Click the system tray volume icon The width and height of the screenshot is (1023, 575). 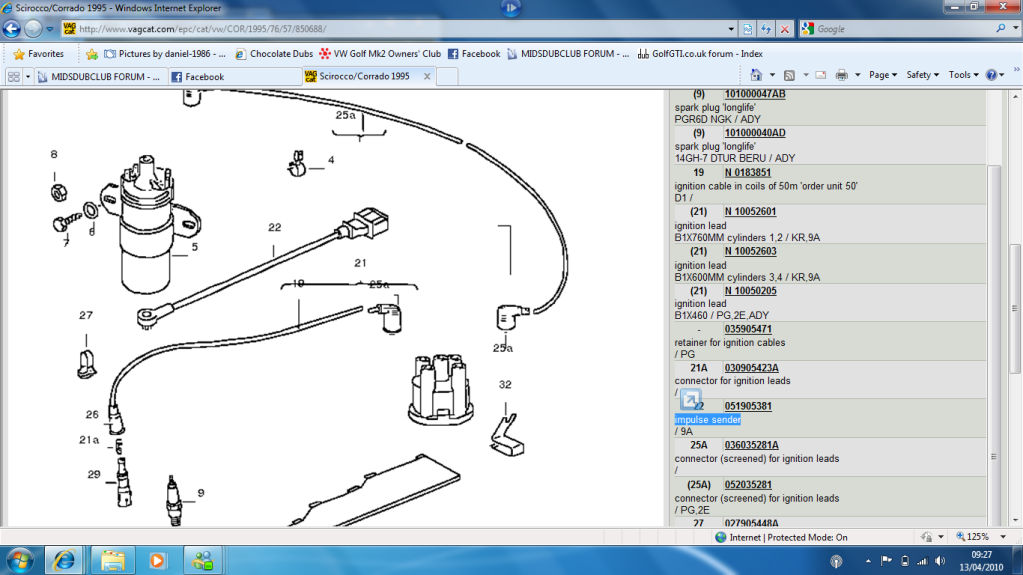[940, 561]
